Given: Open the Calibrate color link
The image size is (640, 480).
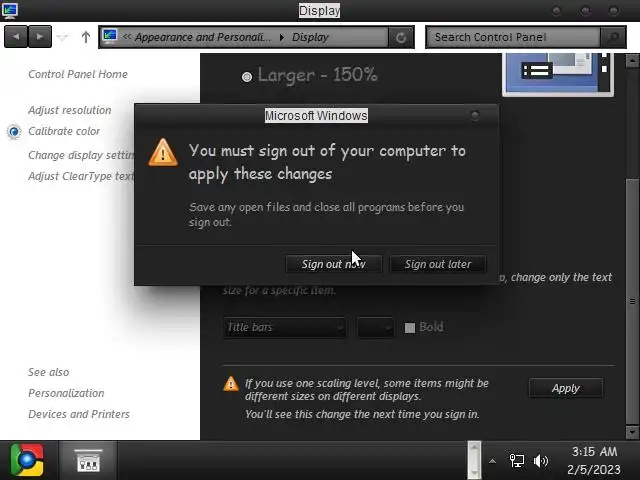Looking at the screenshot, I should click(64, 131).
